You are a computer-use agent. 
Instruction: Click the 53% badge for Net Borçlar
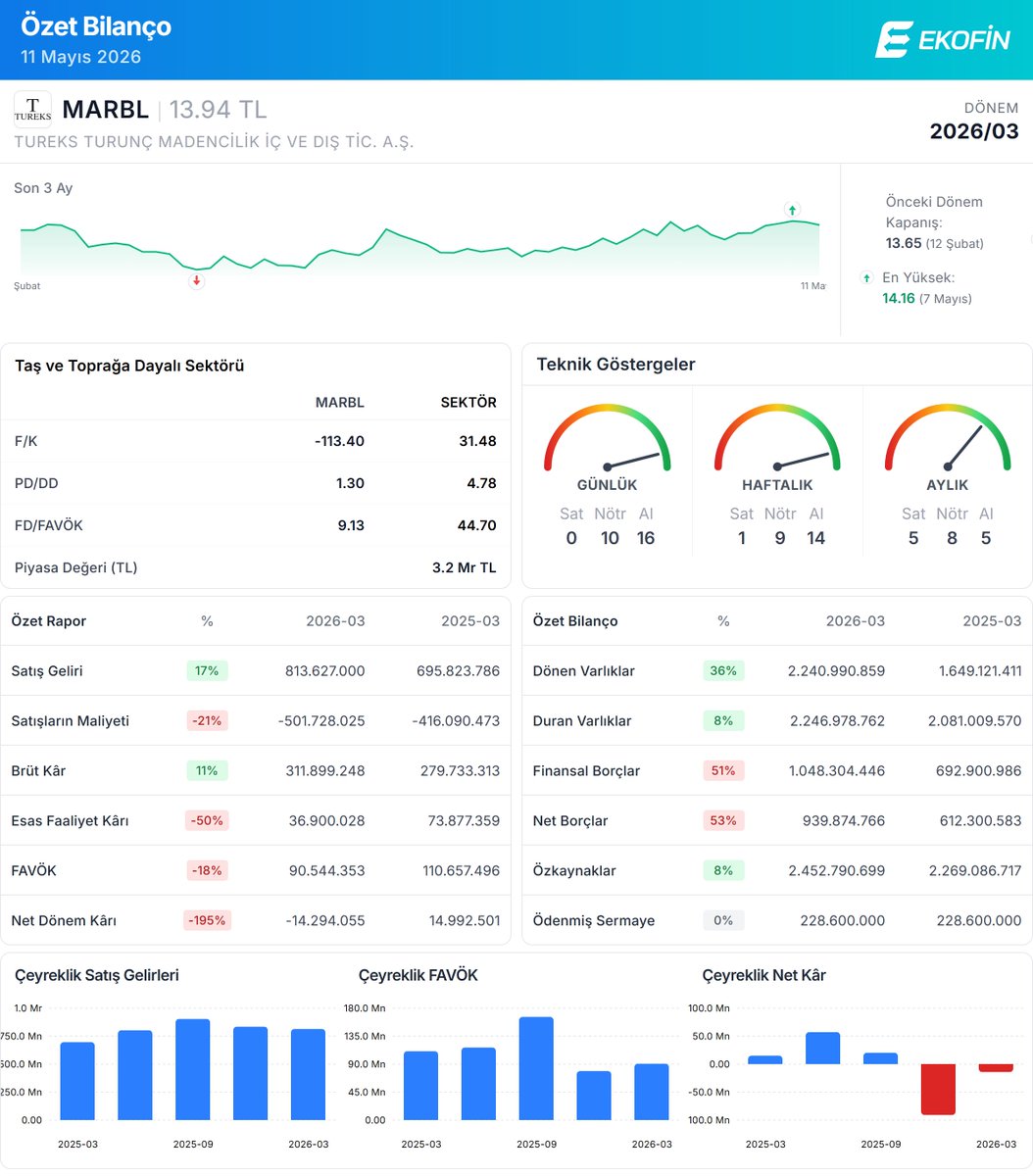[723, 821]
